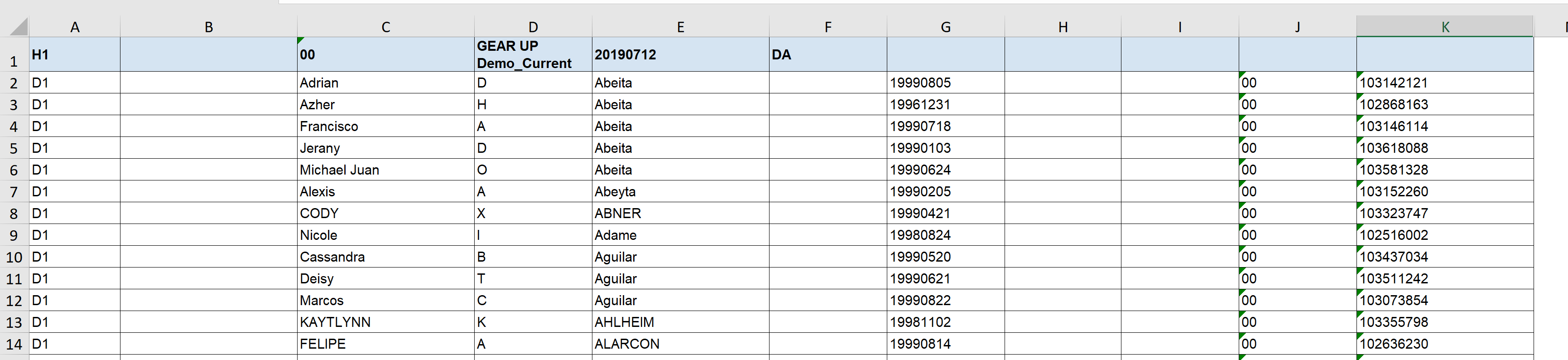Select row 14 header

(14, 344)
